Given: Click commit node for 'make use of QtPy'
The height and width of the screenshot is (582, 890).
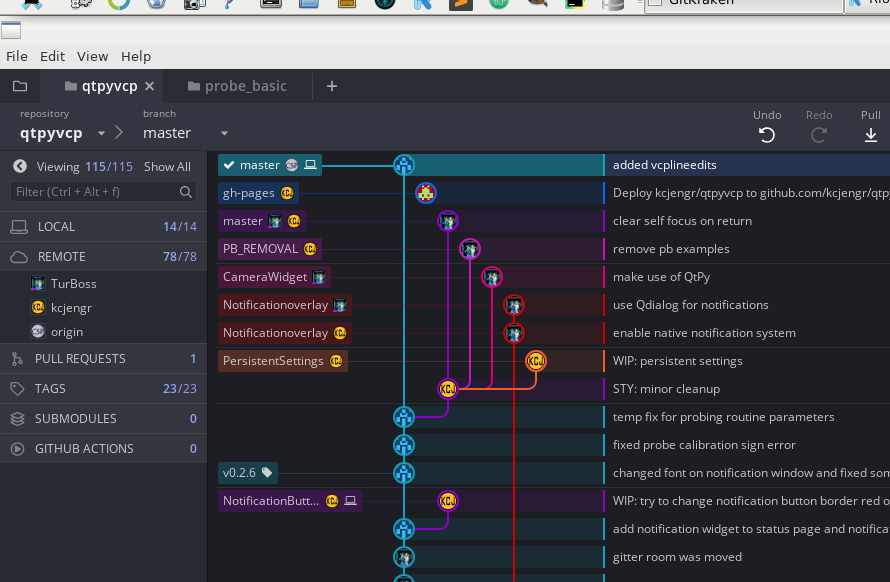Looking at the screenshot, I should pos(492,277).
